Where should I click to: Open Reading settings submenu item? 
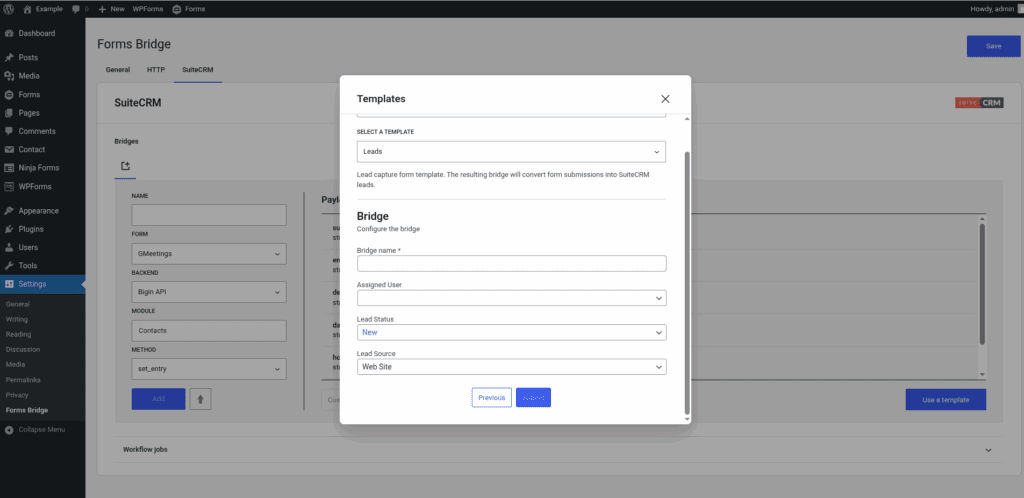pyautogui.click(x=18, y=334)
